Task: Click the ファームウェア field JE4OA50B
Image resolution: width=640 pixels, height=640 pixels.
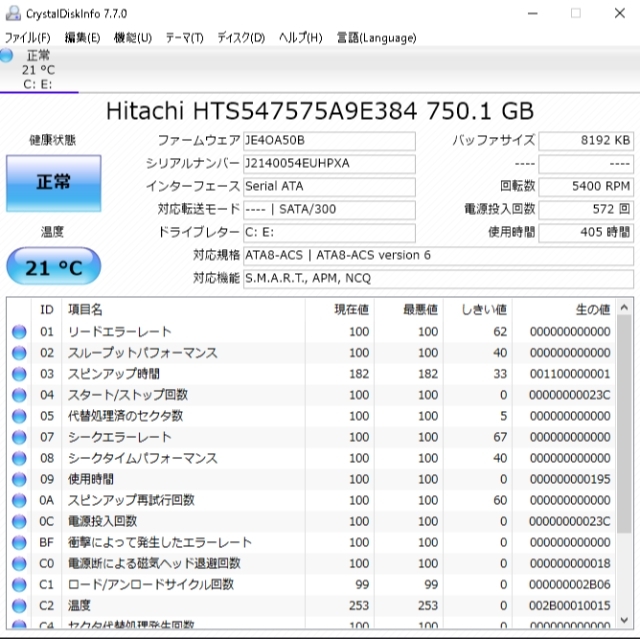Action: (x=329, y=141)
